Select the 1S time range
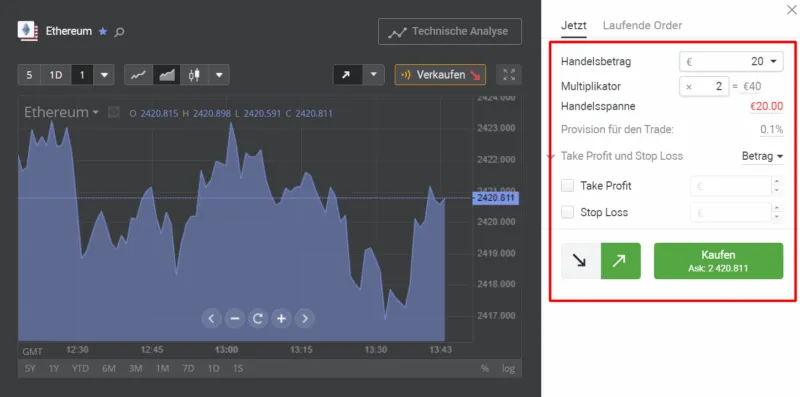 (x=238, y=368)
